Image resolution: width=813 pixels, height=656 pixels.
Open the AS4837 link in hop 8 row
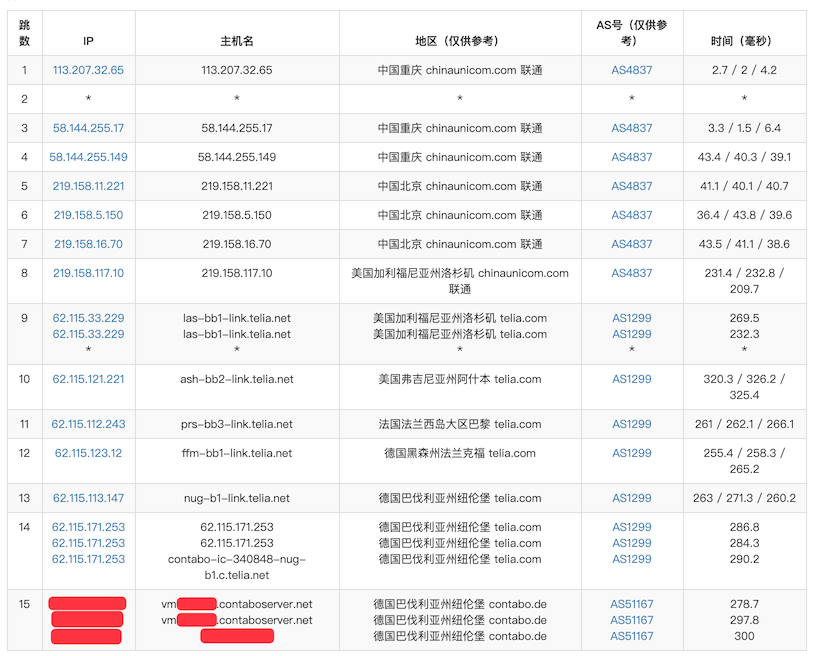pos(631,273)
